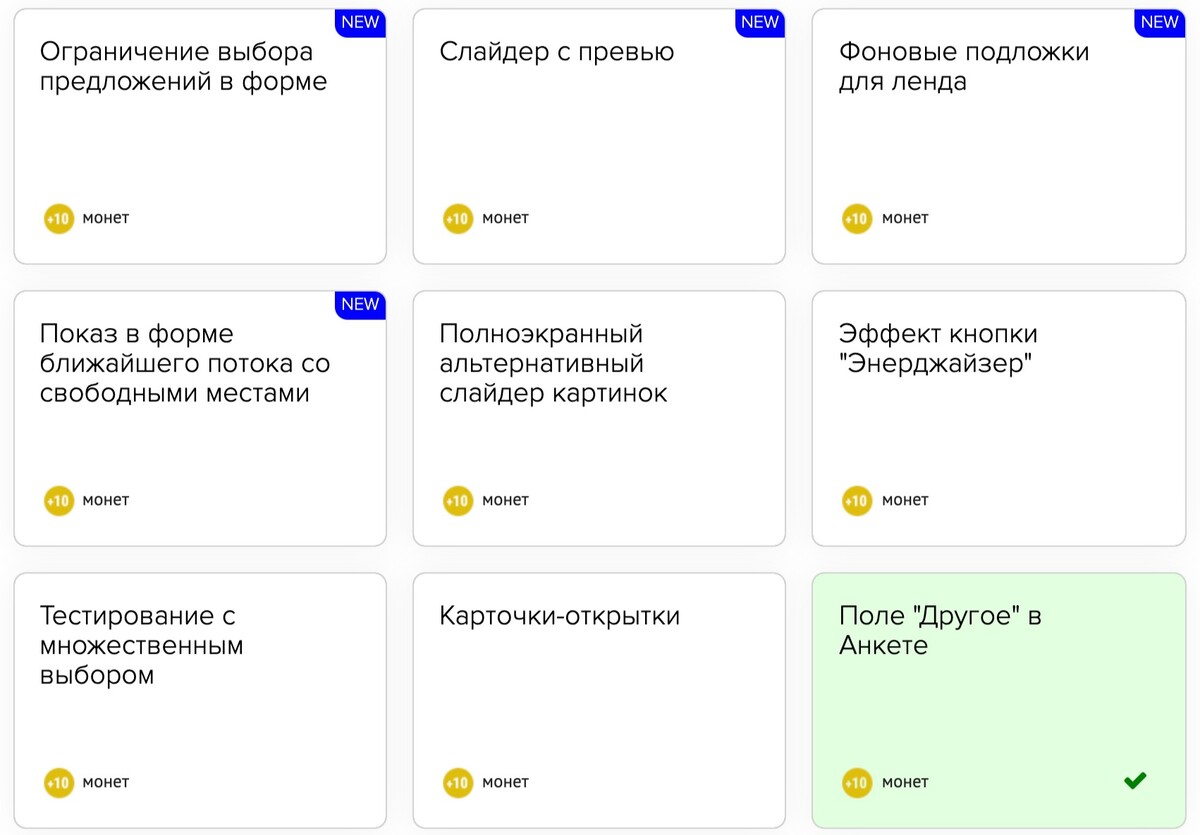Open 'Показ в форме ближайшего потока' title

(185, 363)
